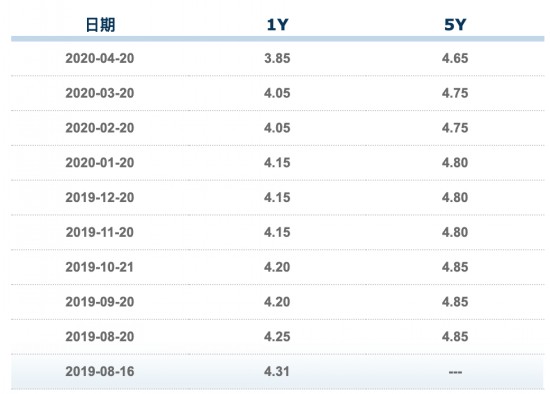Viewport: 550px width, 394px height.
Task: Select the 2020-03-20 date cell
Action: (x=100, y=93)
